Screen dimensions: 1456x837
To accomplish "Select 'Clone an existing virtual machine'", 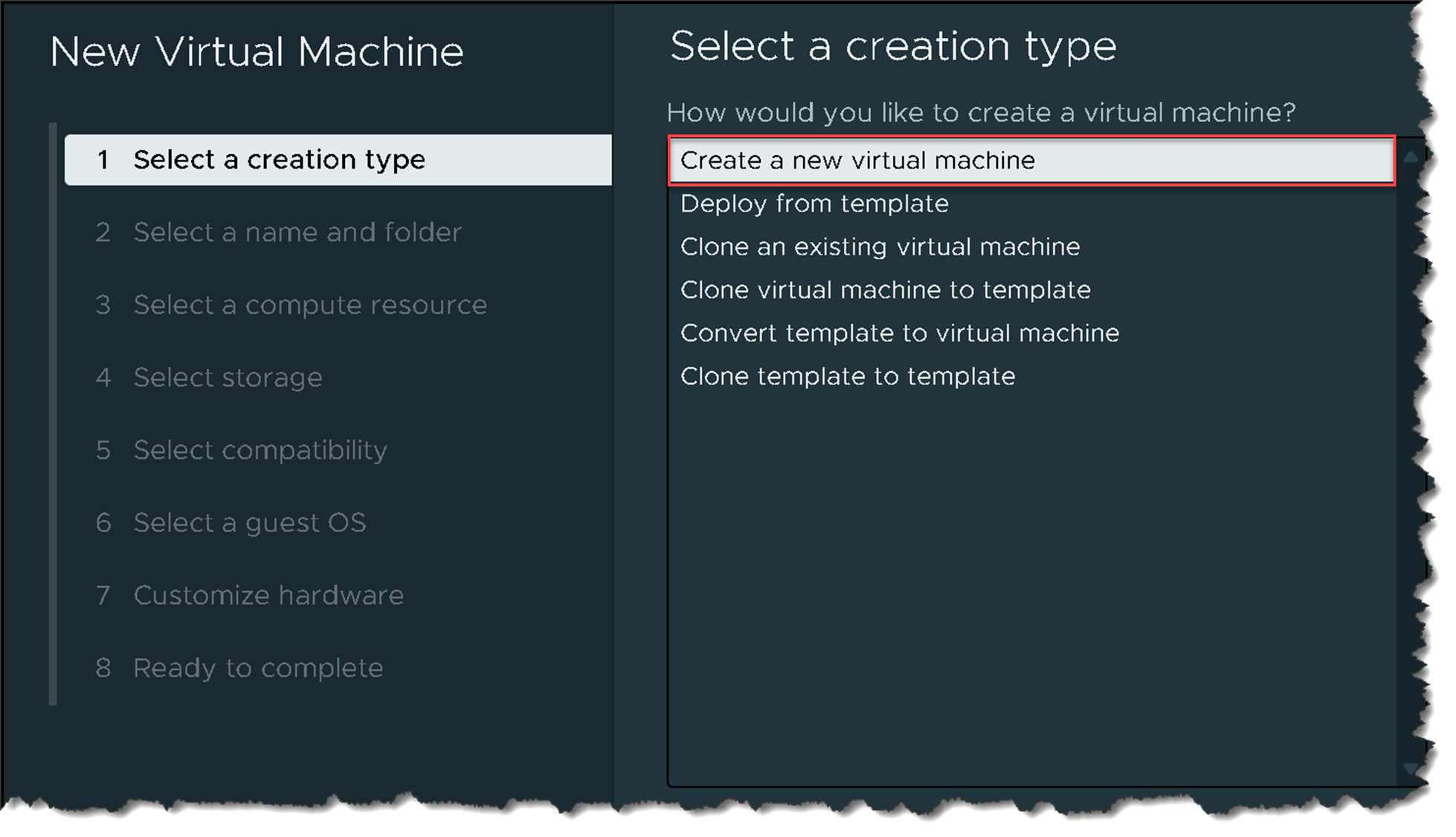I will pyautogui.click(x=880, y=247).
